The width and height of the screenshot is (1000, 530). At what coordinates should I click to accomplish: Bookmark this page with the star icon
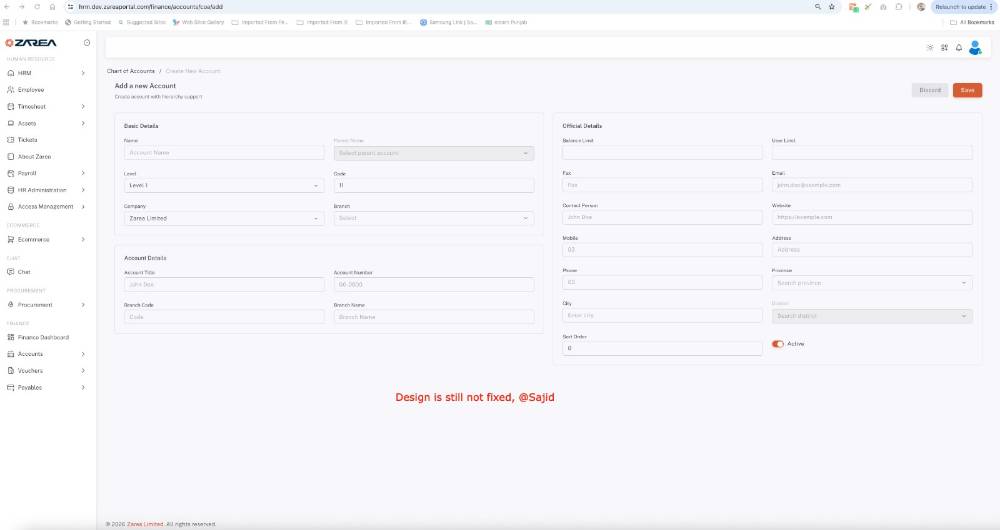[x=832, y=6]
